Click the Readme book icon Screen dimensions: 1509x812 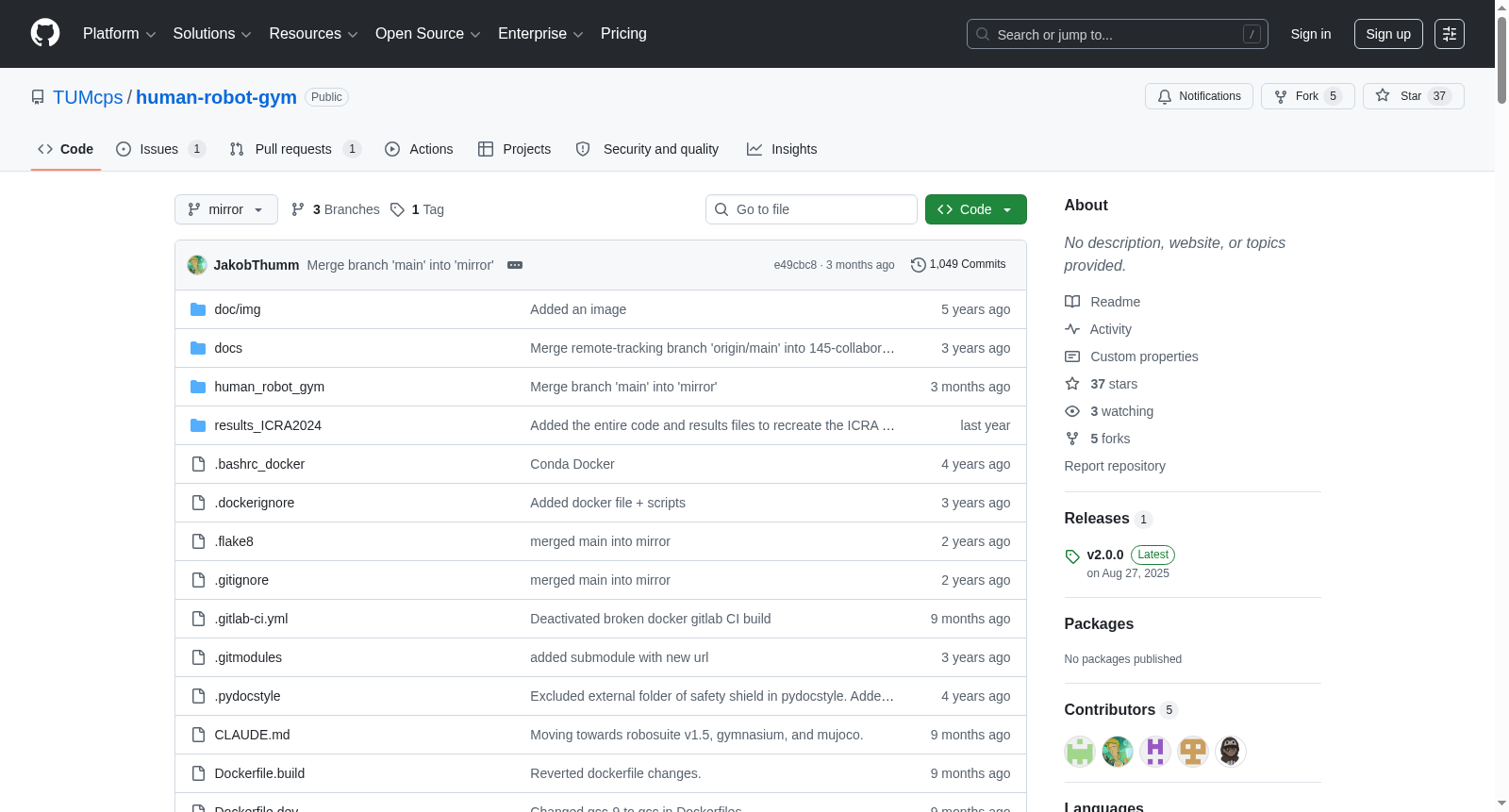coord(1072,302)
